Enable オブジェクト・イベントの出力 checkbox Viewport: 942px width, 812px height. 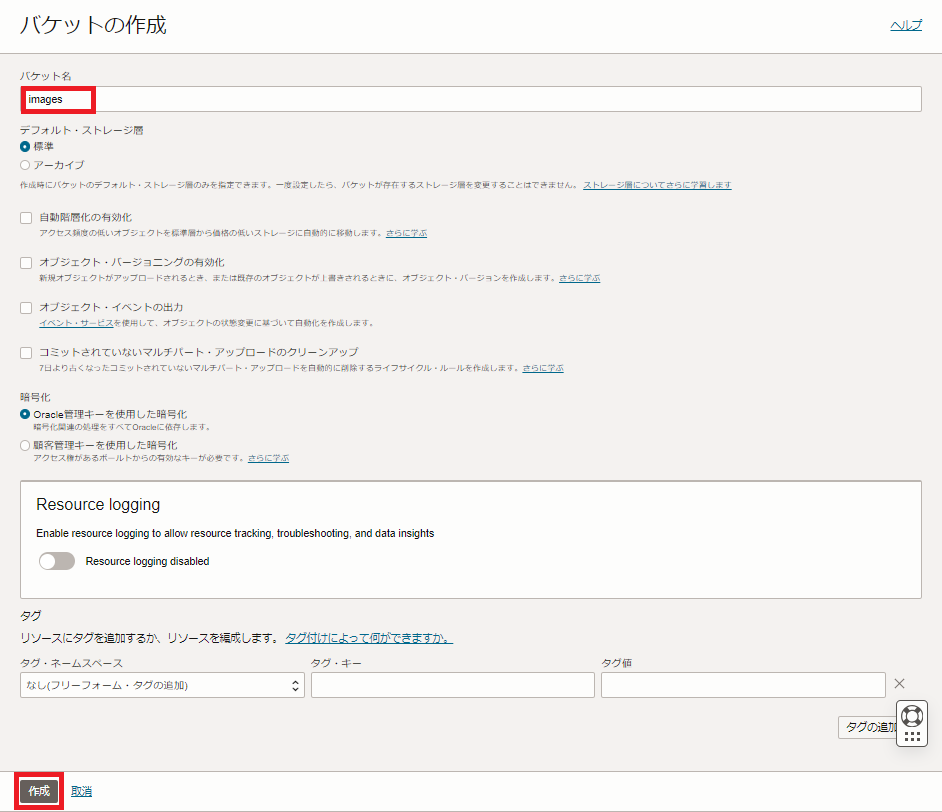pos(26,308)
